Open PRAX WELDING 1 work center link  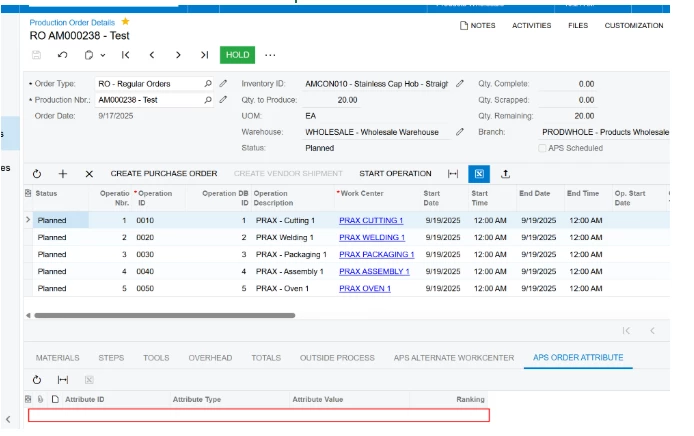372,238
